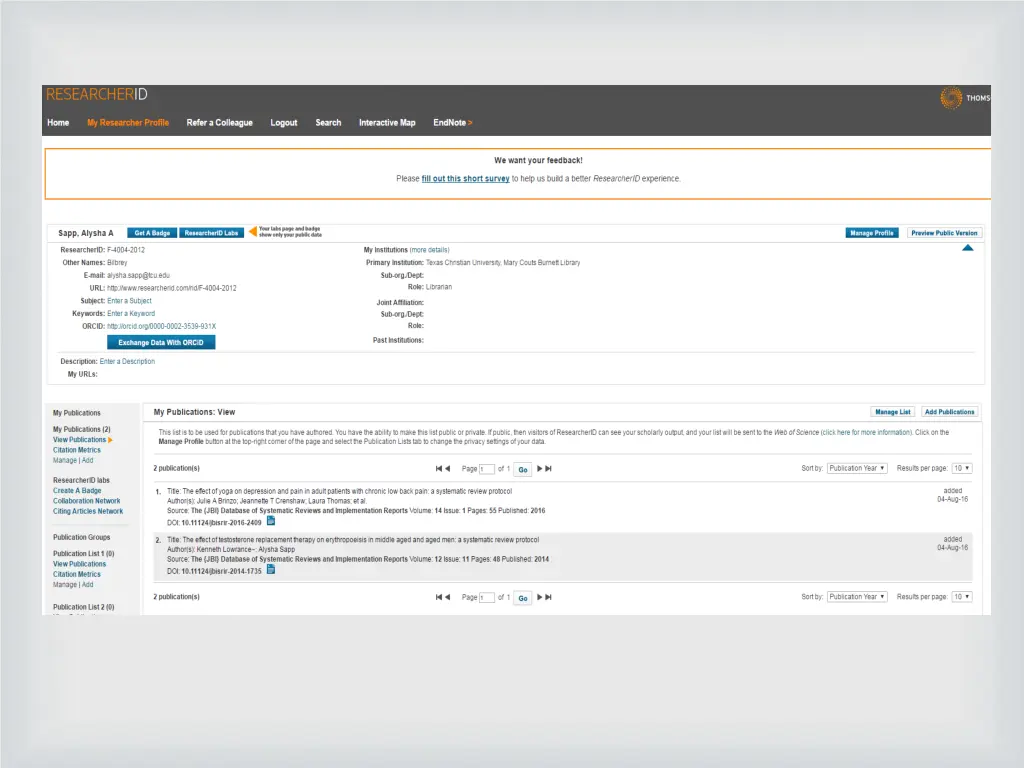Open Citation Metrics under Publication List 1
The image size is (1024, 768).
point(77,574)
